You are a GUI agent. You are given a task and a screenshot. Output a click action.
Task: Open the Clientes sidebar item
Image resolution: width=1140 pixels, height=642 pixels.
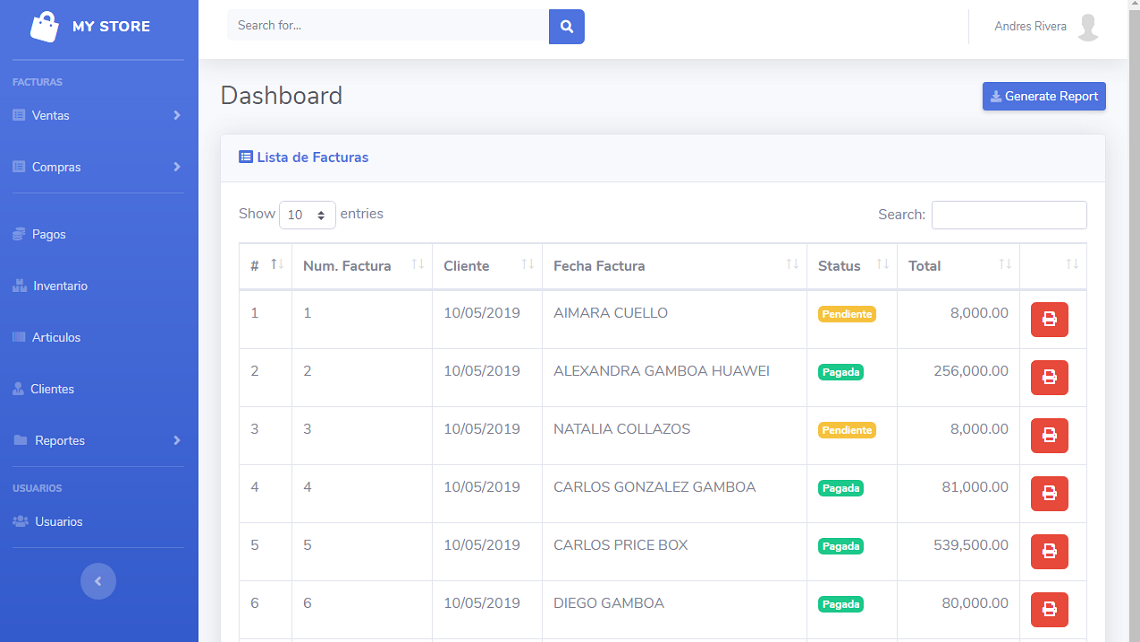(x=52, y=389)
